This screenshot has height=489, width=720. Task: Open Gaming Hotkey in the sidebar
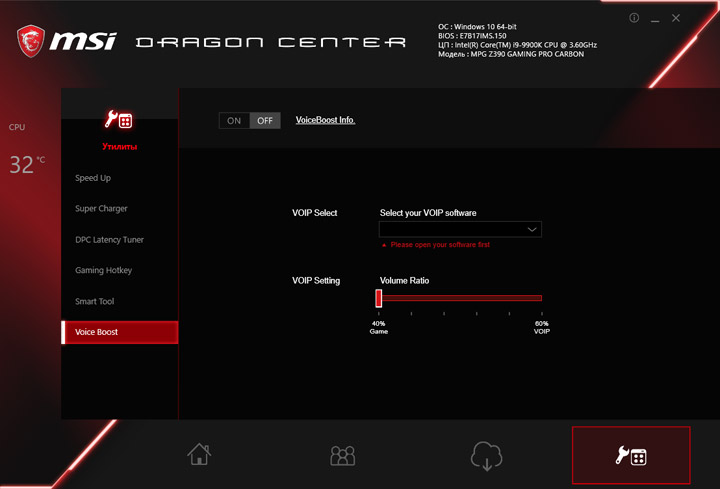[103, 270]
